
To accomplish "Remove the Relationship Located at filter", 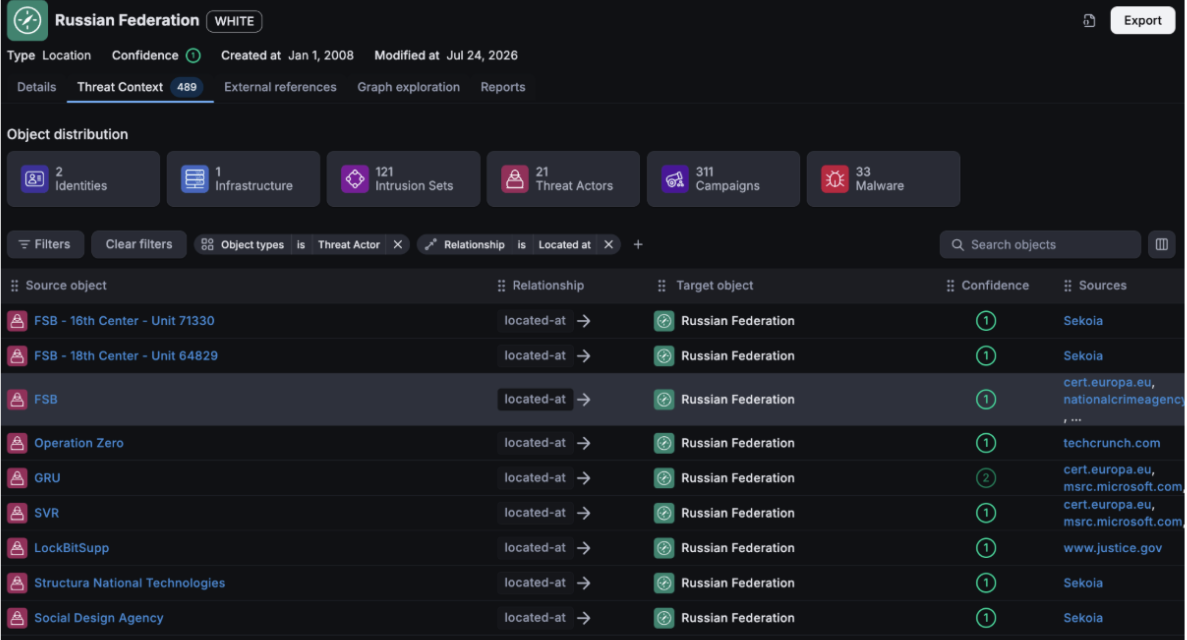I will tap(608, 245).
